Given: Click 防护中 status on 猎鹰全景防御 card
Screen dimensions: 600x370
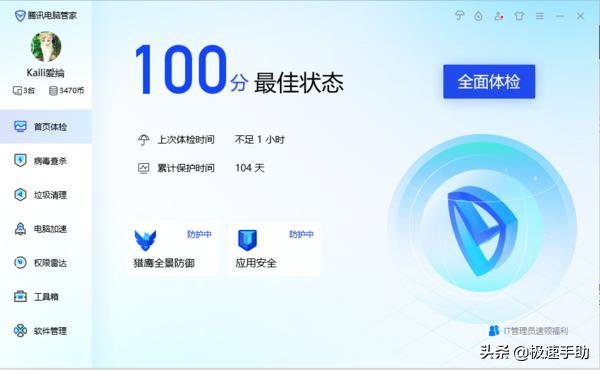Looking at the screenshot, I should point(199,234).
